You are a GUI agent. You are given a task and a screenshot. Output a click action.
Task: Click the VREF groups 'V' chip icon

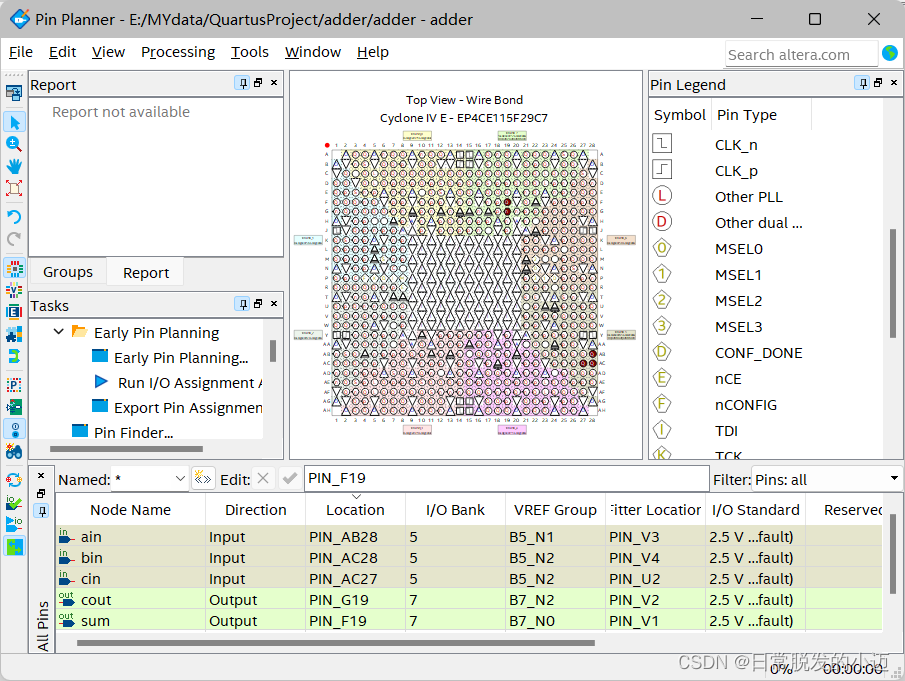point(14,290)
